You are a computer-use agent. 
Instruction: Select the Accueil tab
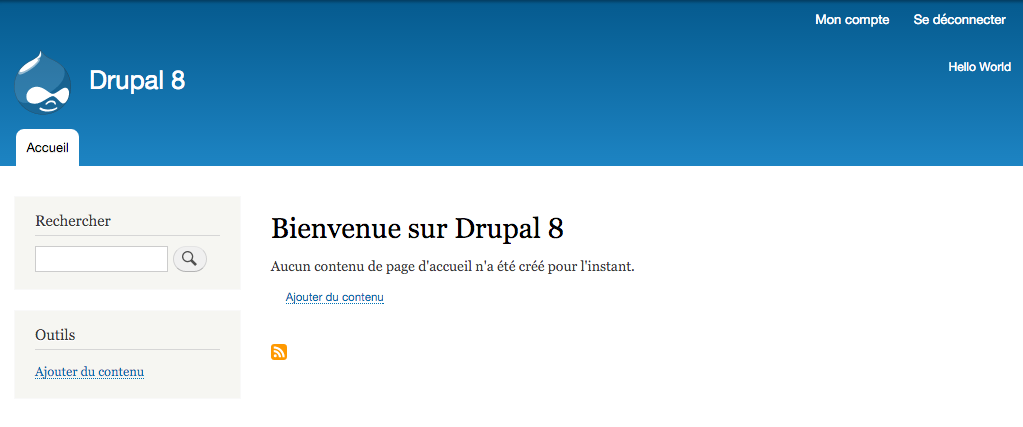(48, 148)
